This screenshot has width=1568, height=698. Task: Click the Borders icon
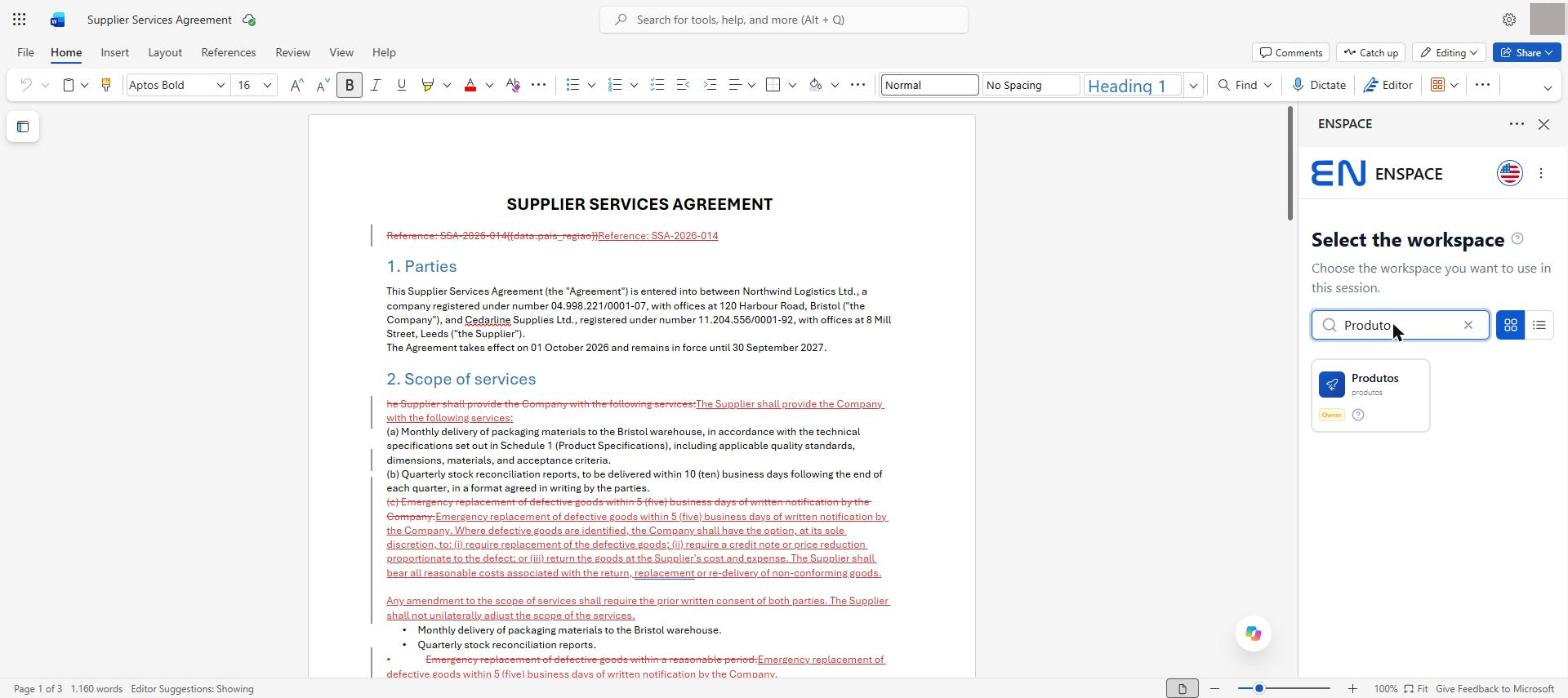773,85
